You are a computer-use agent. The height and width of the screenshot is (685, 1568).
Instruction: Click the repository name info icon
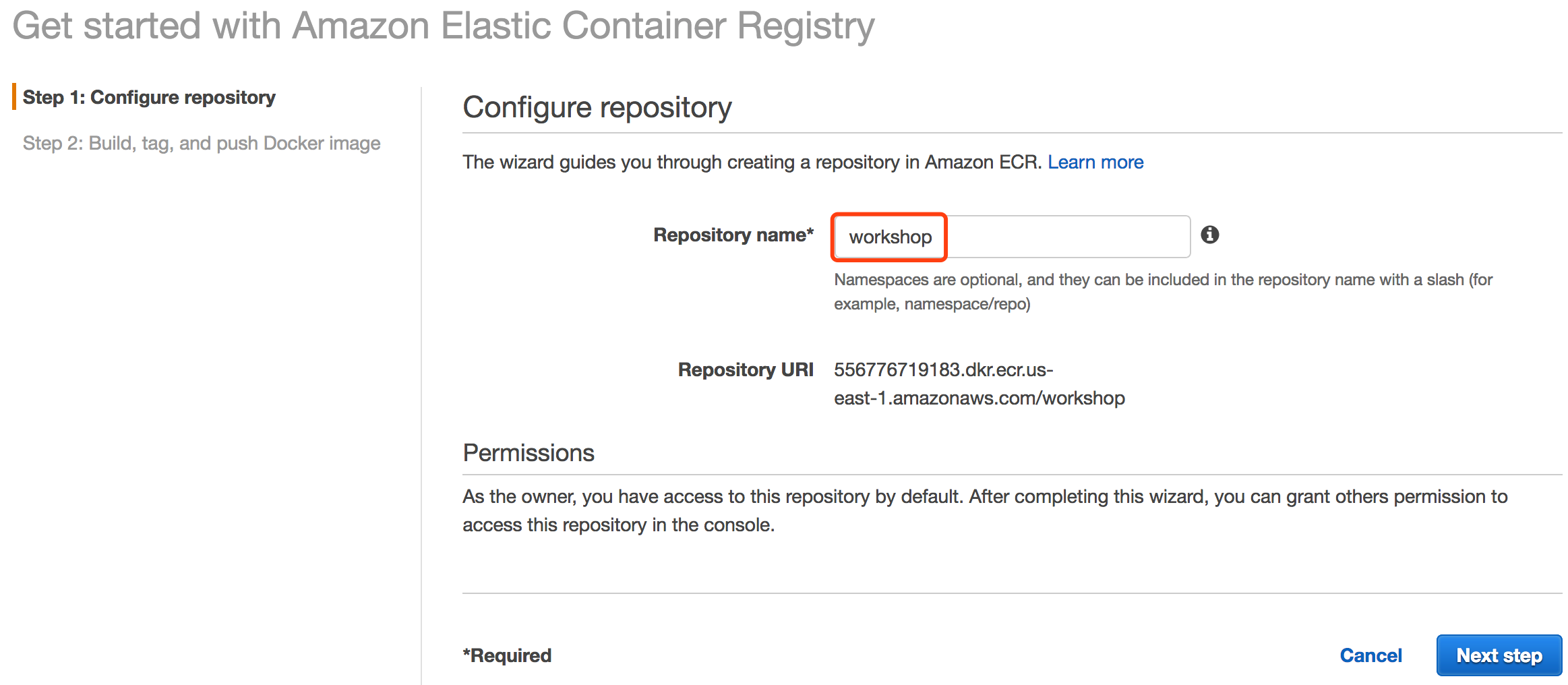pos(1209,235)
